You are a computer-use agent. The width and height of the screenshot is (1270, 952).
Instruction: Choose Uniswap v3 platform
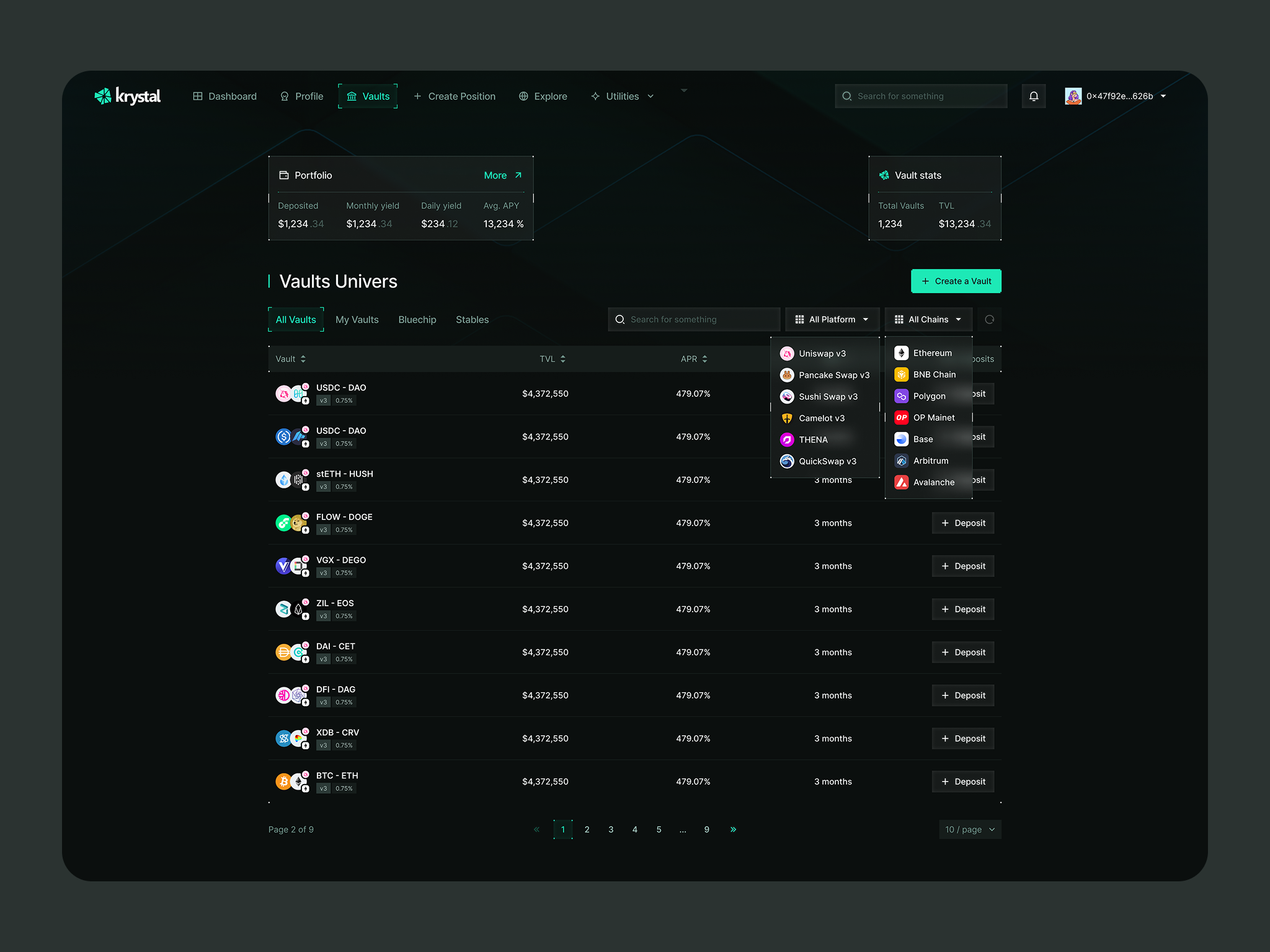(822, 353)
